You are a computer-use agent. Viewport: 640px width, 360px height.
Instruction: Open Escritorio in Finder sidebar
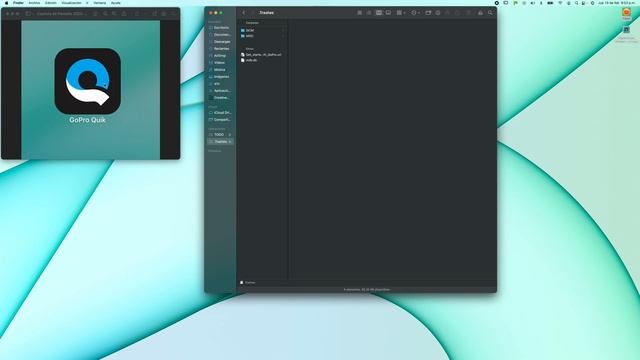pos(220,28)
